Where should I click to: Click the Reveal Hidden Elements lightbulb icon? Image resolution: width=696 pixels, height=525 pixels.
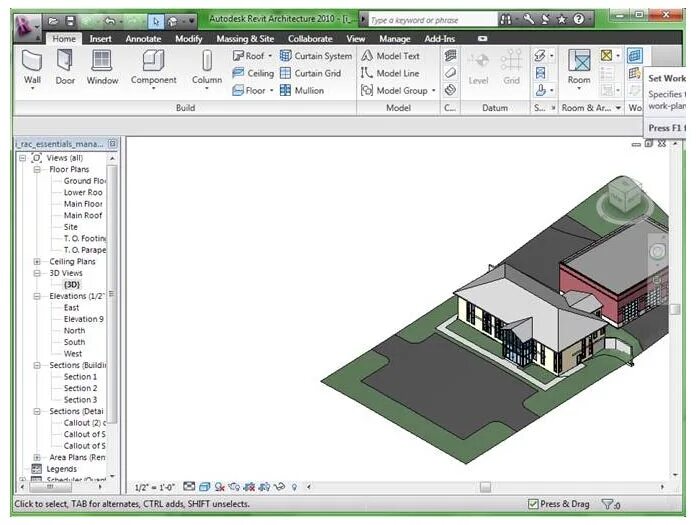pos(294,487)
